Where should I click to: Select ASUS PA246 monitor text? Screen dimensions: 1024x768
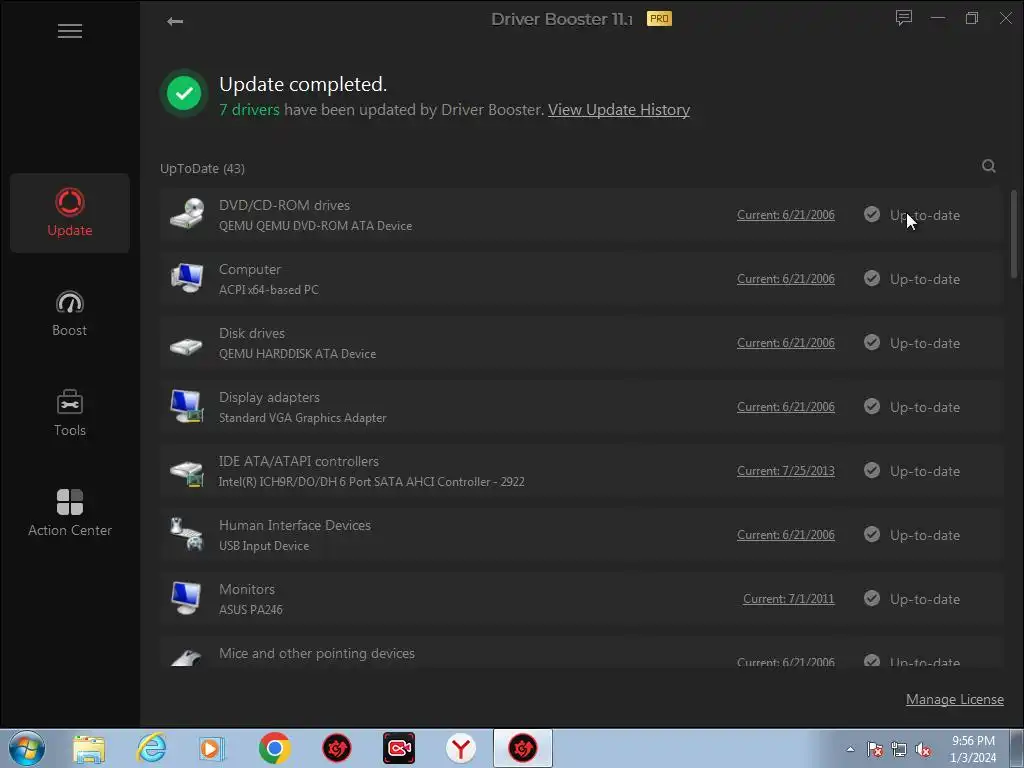click(x=251, y=610)
